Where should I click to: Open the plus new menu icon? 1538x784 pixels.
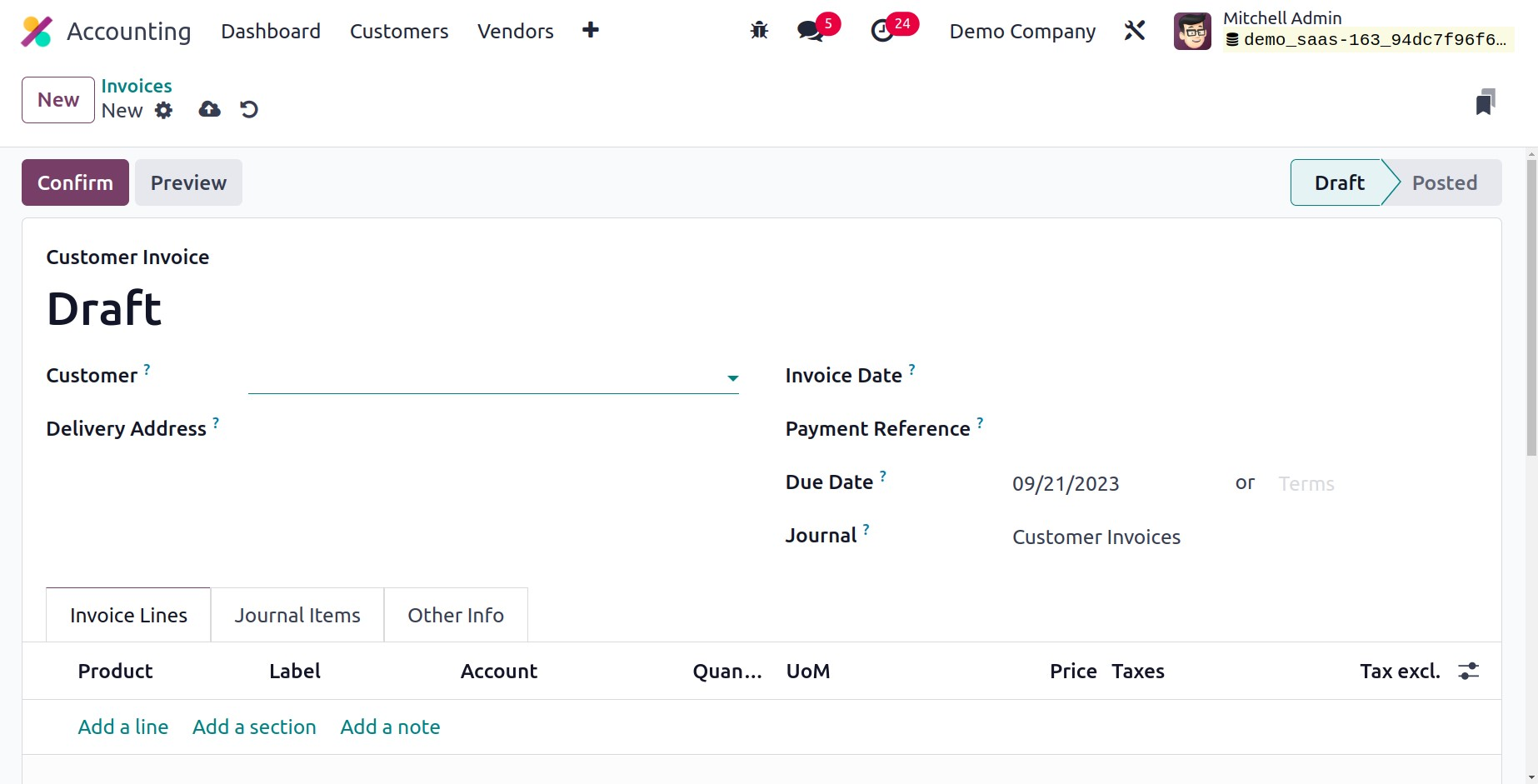tap(590, 31)
